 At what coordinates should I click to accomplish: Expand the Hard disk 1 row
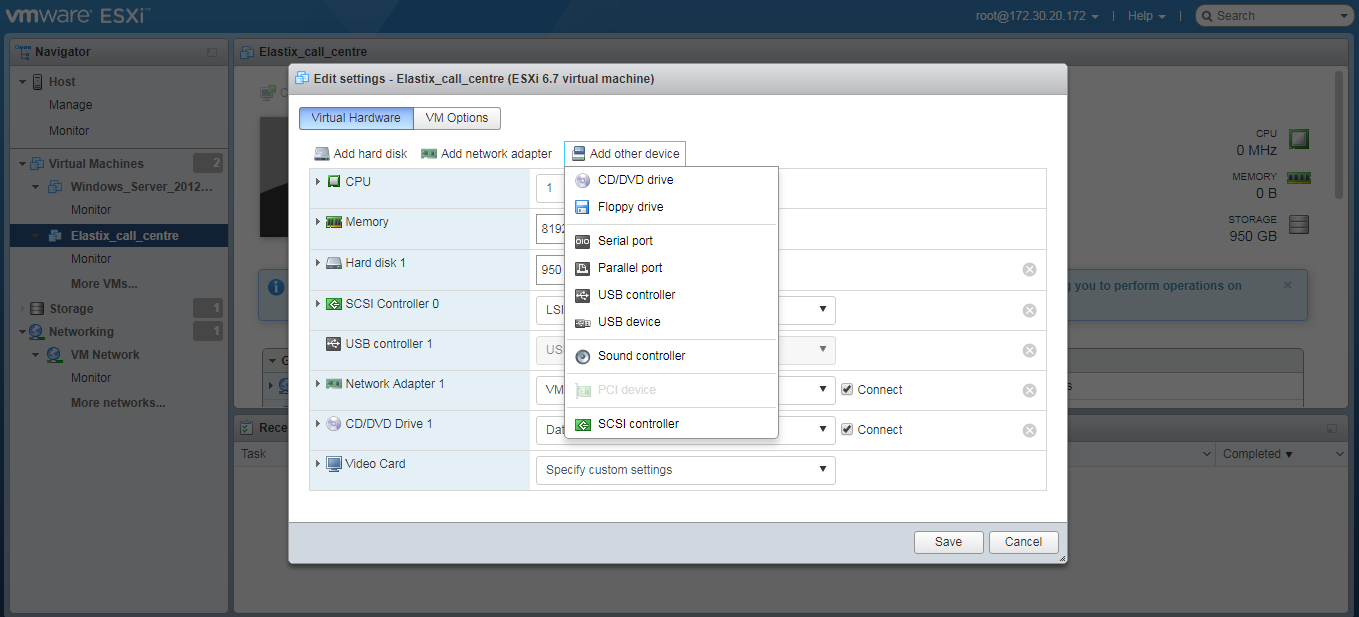point(318,263)
